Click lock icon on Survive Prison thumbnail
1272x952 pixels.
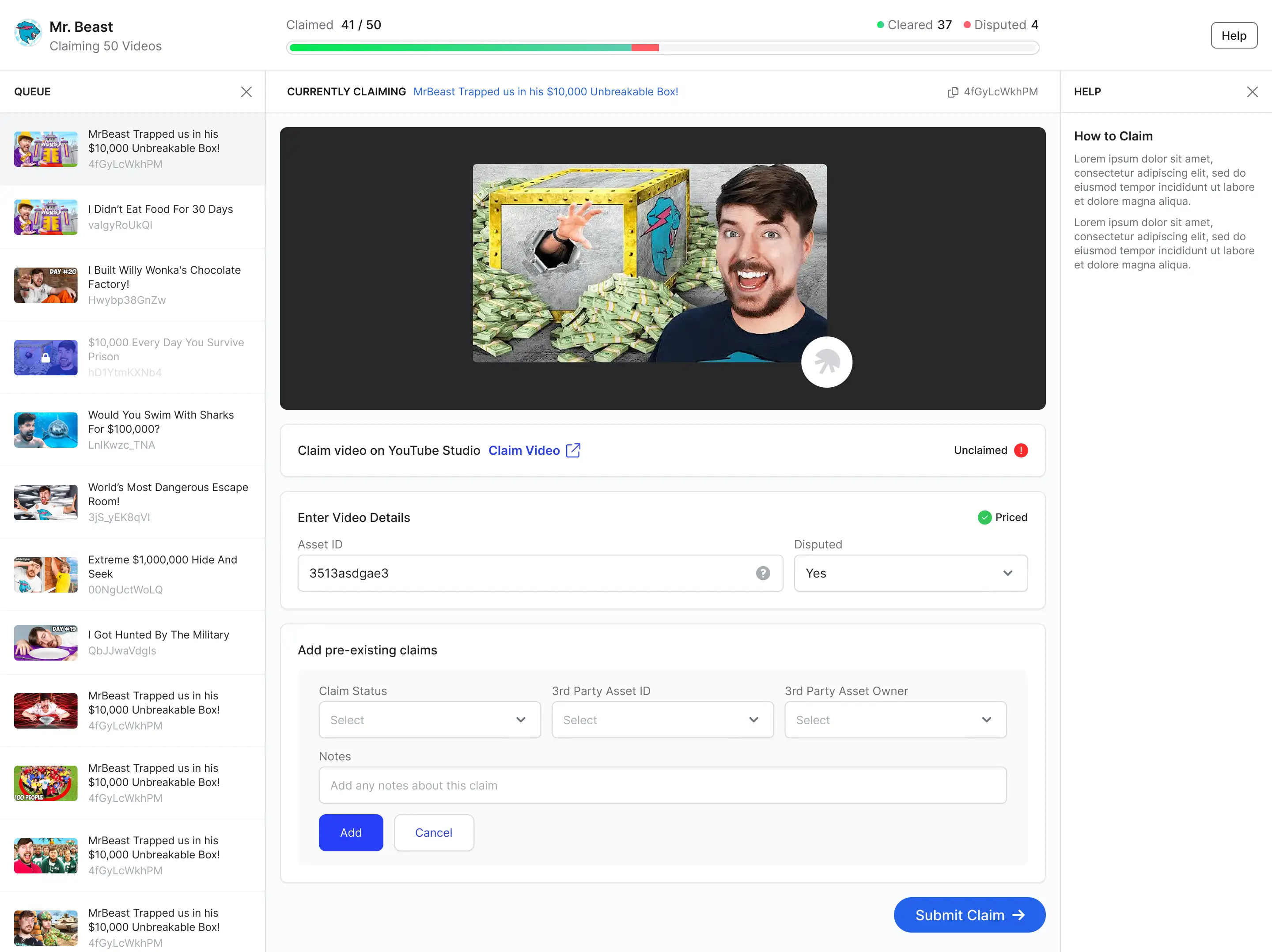45,358
